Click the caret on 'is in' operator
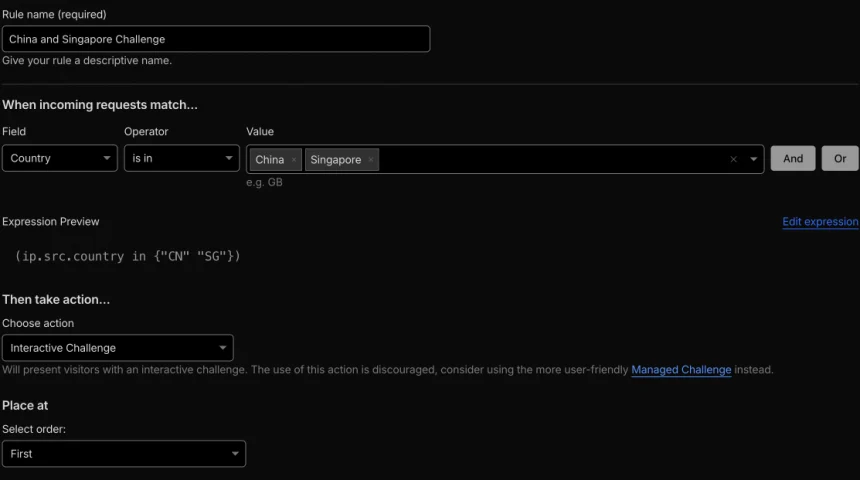Screen dimensions: 860x480 click(229, 159)
